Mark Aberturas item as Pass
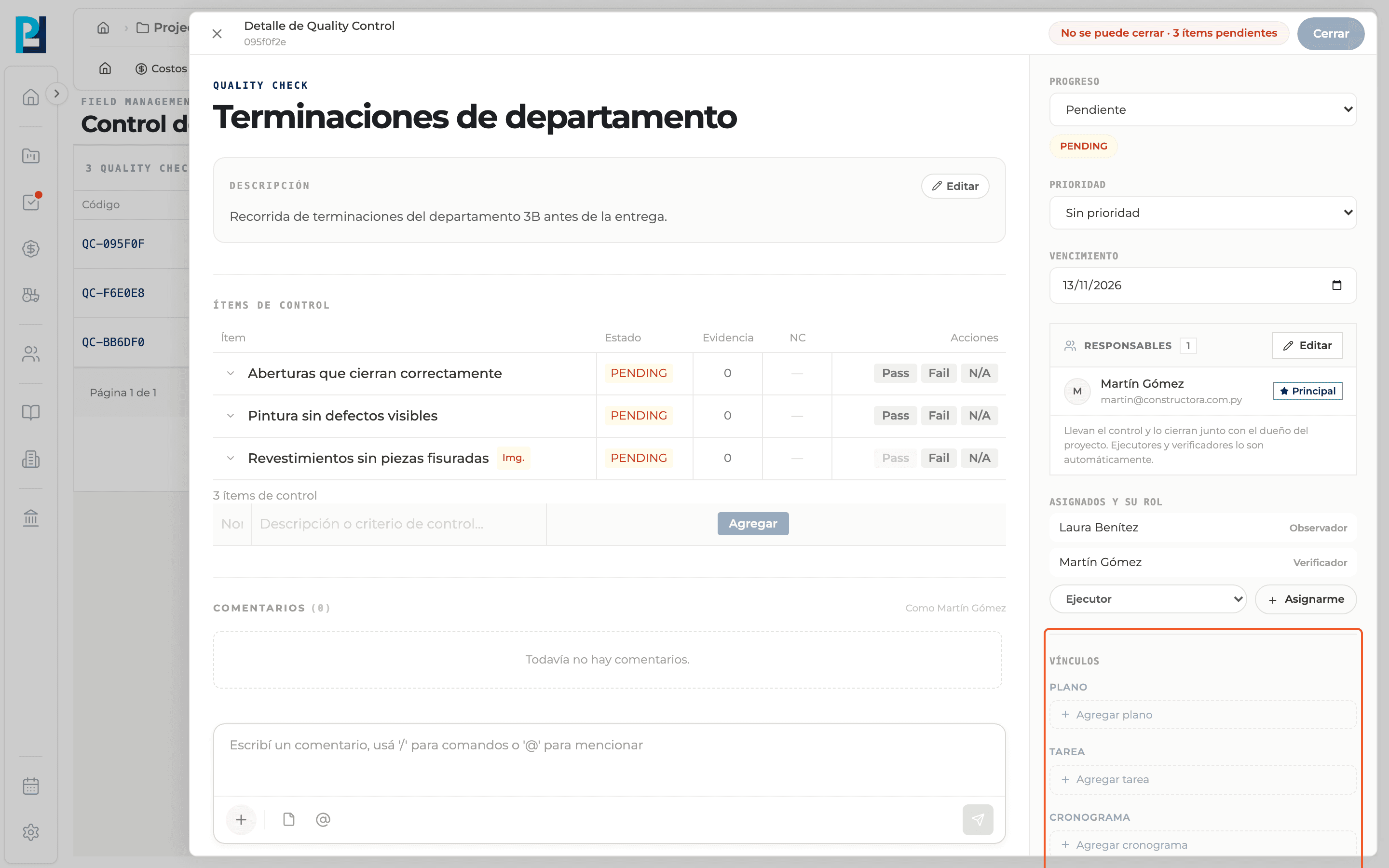The height and width of the screenshot is (868, 1389). 896,373
